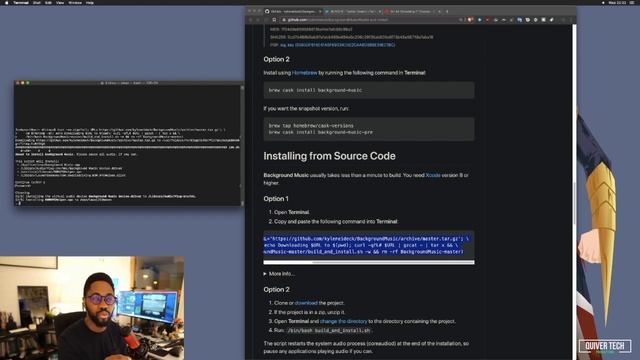Click the 'brew tap homebrew/cask-versions' code line
Viewport: 640px width, 360px height.
pos(311,126)
